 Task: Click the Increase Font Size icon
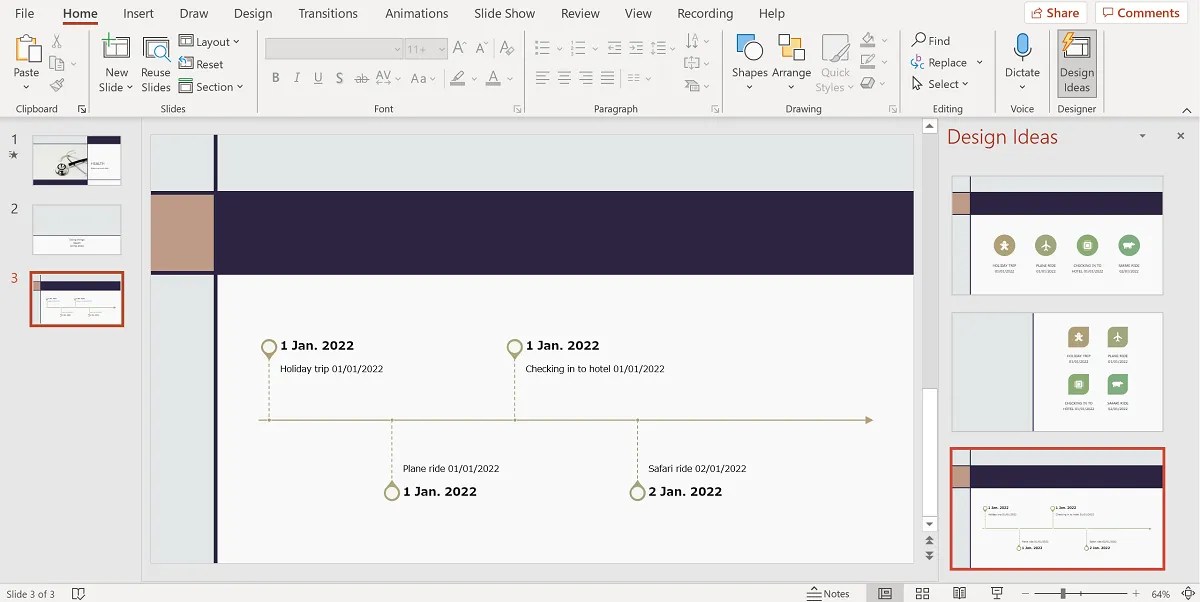tap(457, 46)
